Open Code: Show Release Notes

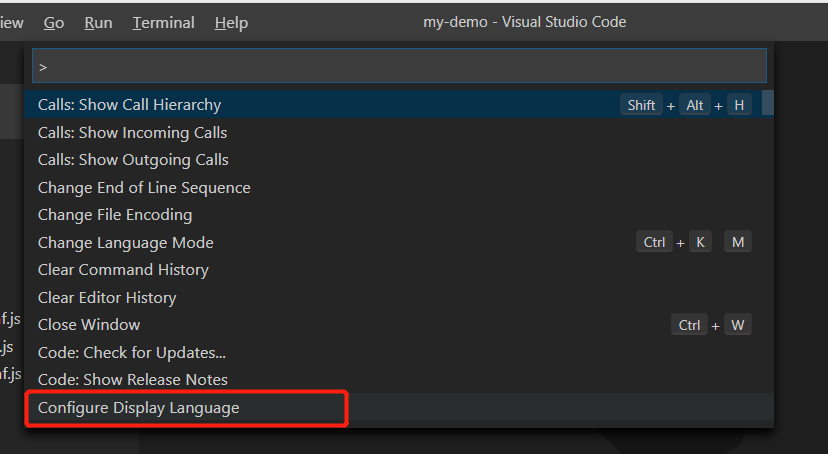pyautogui.click(x=133, y=380)
